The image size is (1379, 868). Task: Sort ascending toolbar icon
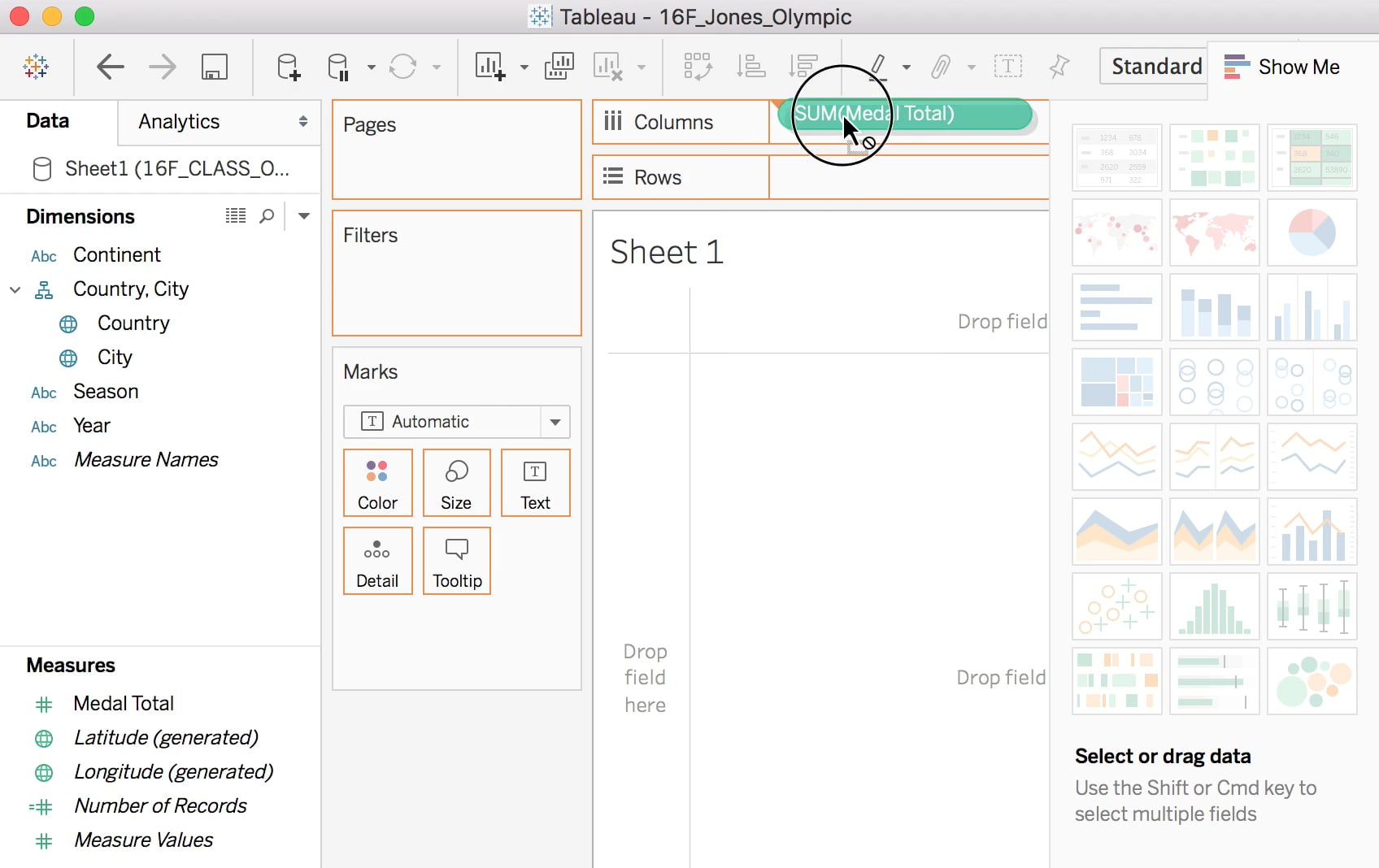[750, 67]
